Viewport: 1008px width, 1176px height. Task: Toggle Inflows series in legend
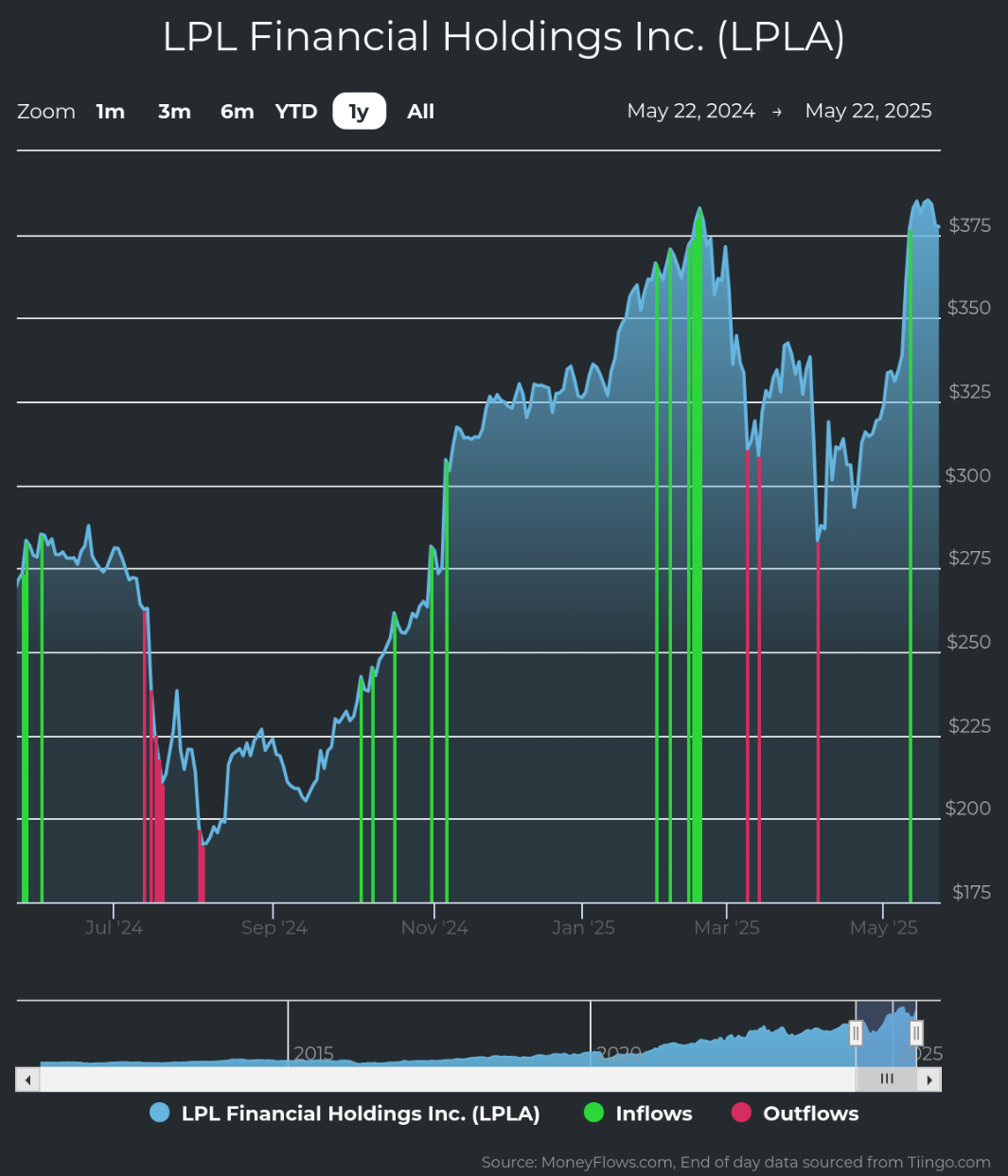click(x=638, y=1114)
